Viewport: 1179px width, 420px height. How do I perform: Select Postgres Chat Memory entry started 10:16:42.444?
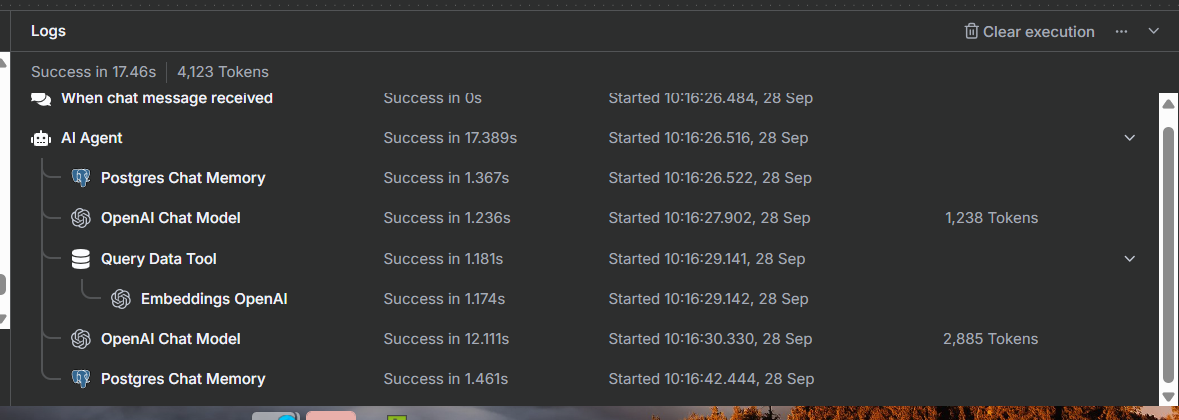click(183, 379)
